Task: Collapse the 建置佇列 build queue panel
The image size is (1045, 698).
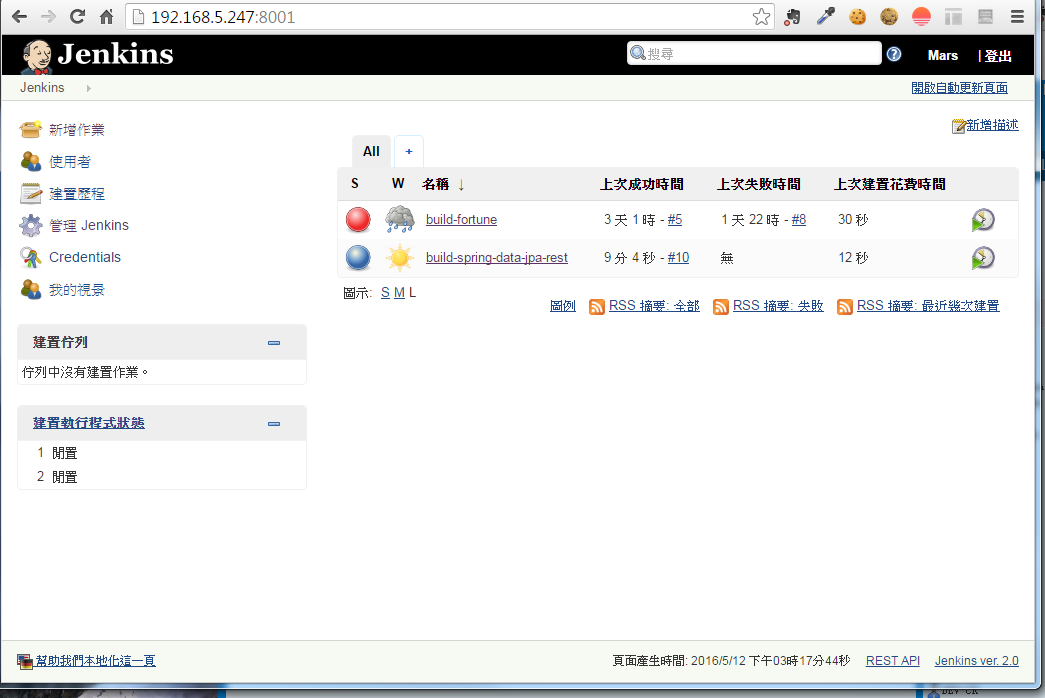Action: click(274, 343)
